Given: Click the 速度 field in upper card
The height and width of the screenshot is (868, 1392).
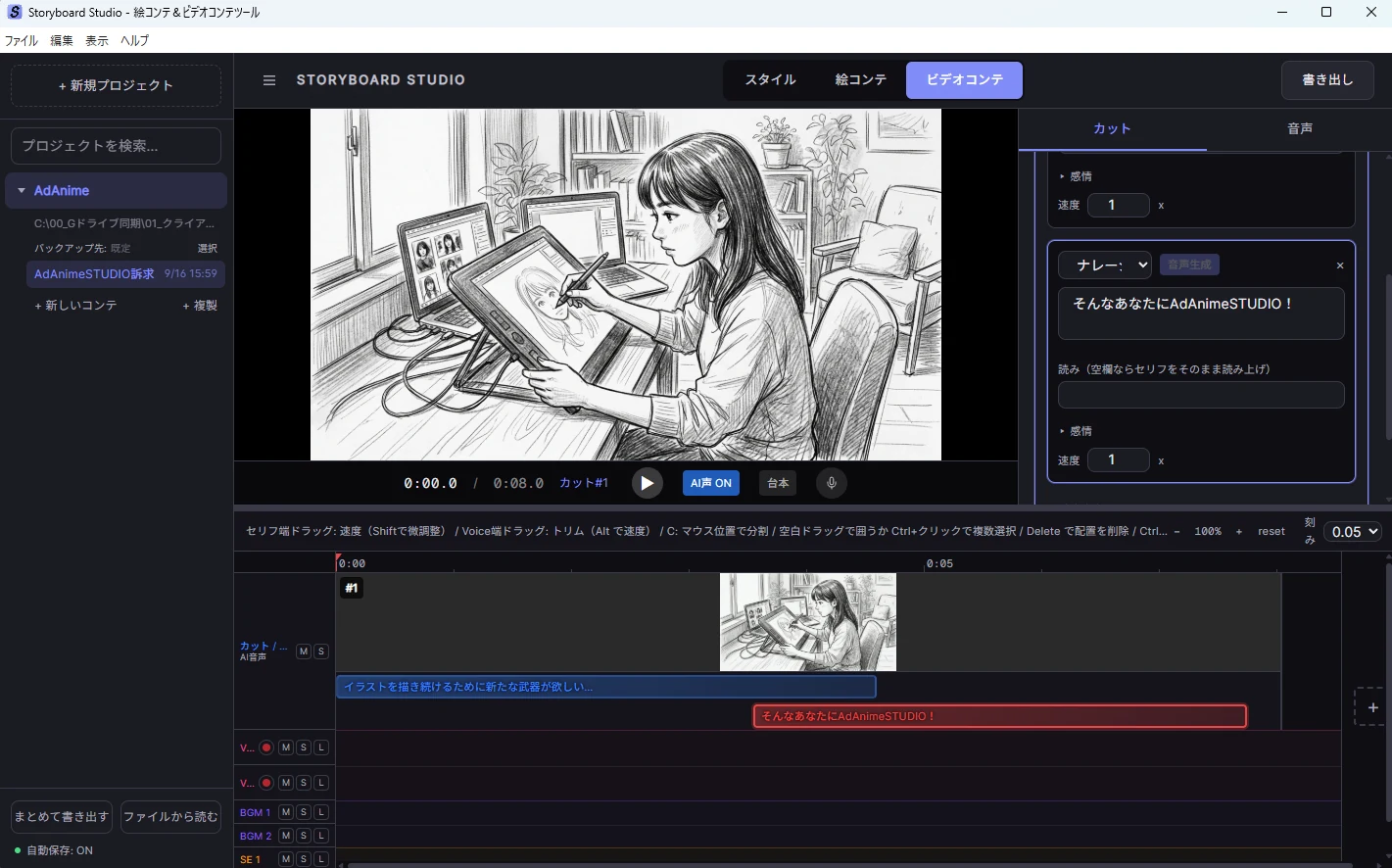Looking at the screenshot, I should click(1117, 205).
